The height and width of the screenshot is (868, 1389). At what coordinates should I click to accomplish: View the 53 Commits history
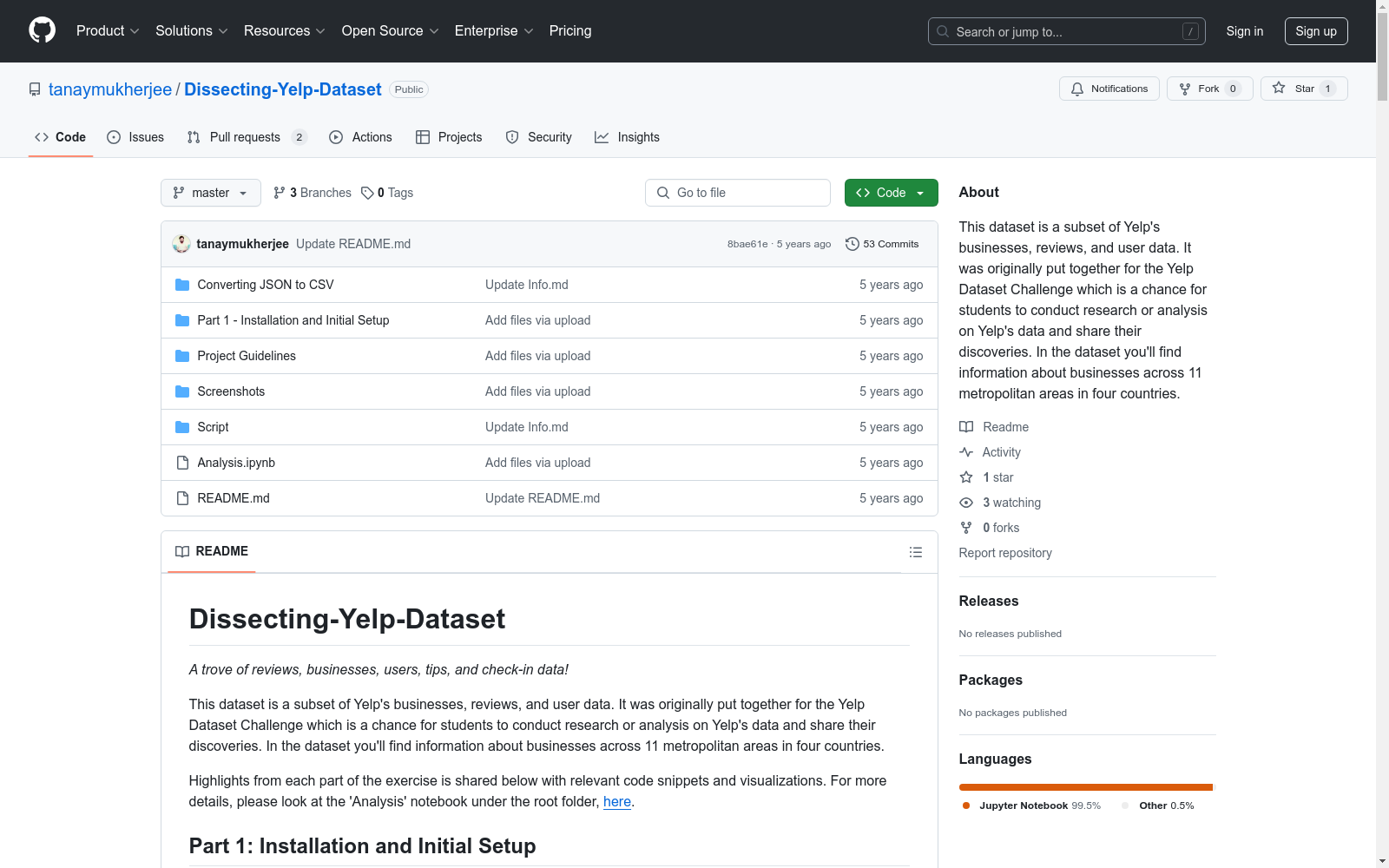[x=882, y=244]
